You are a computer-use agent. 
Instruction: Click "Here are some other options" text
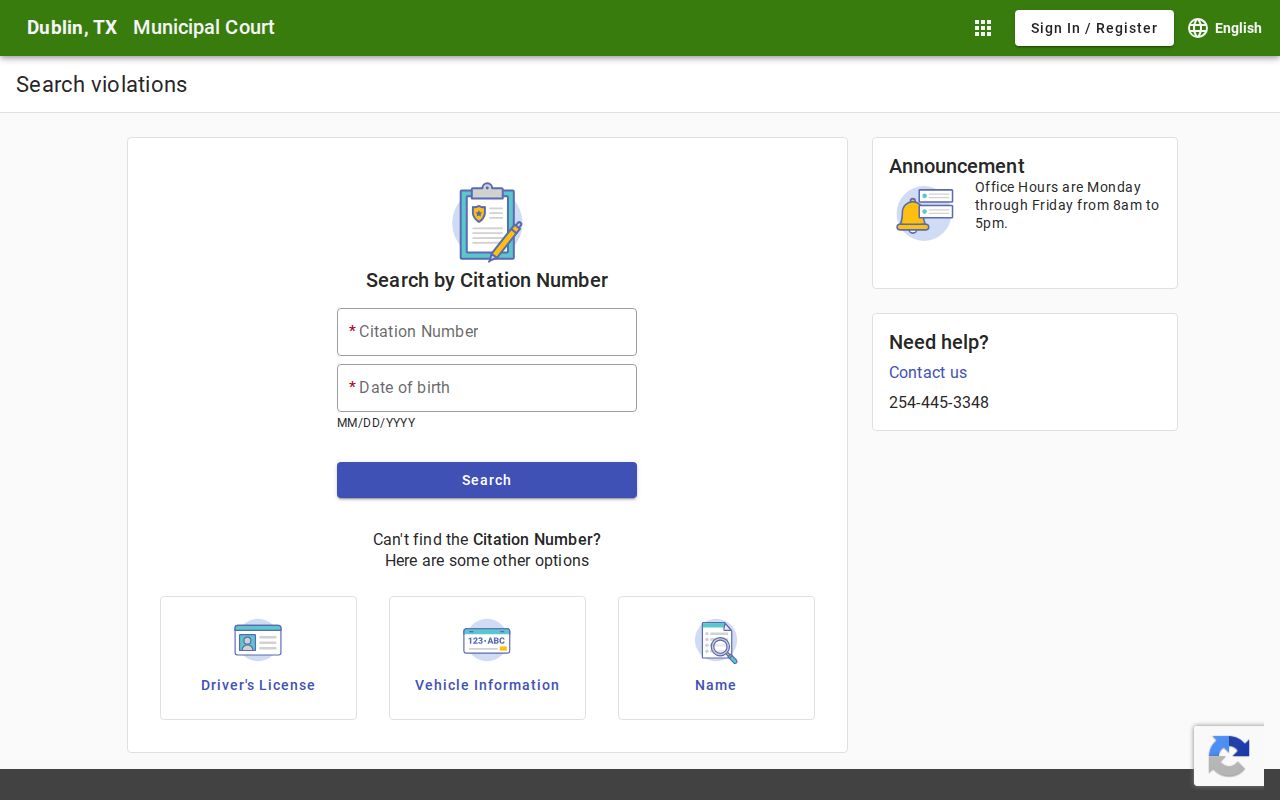487,561
